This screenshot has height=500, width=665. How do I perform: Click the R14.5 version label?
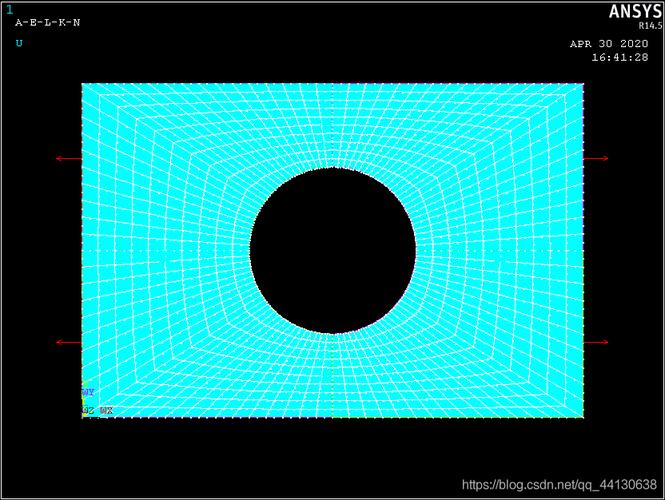pyautogui.click(x=650, y=26)
